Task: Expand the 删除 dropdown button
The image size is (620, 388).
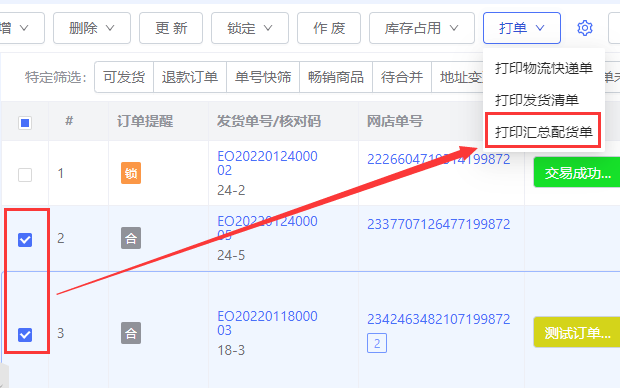Action: pyautogui.click(x=92, y=28)
